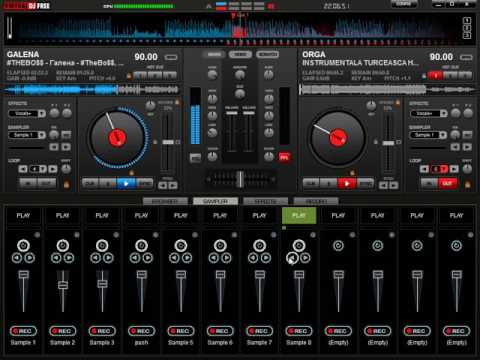Viewport: 480px width, 360px height.
Task: Click the right deck pitch slider handle
Action: point(388,143)
